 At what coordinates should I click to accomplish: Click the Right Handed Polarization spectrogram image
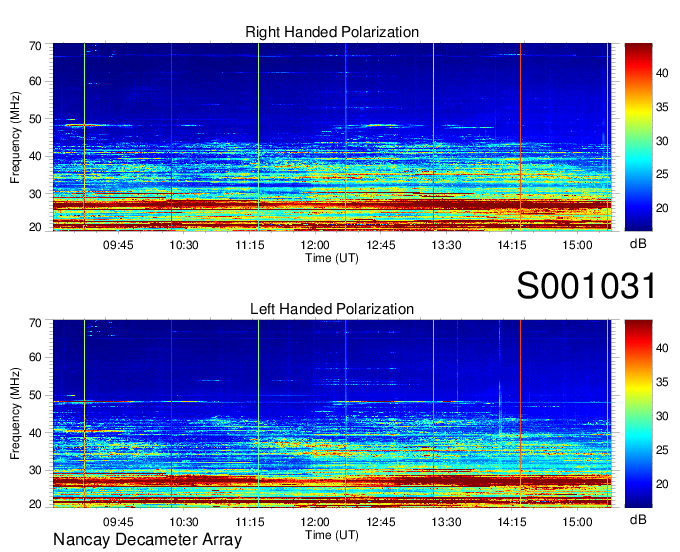pos(332,137)
